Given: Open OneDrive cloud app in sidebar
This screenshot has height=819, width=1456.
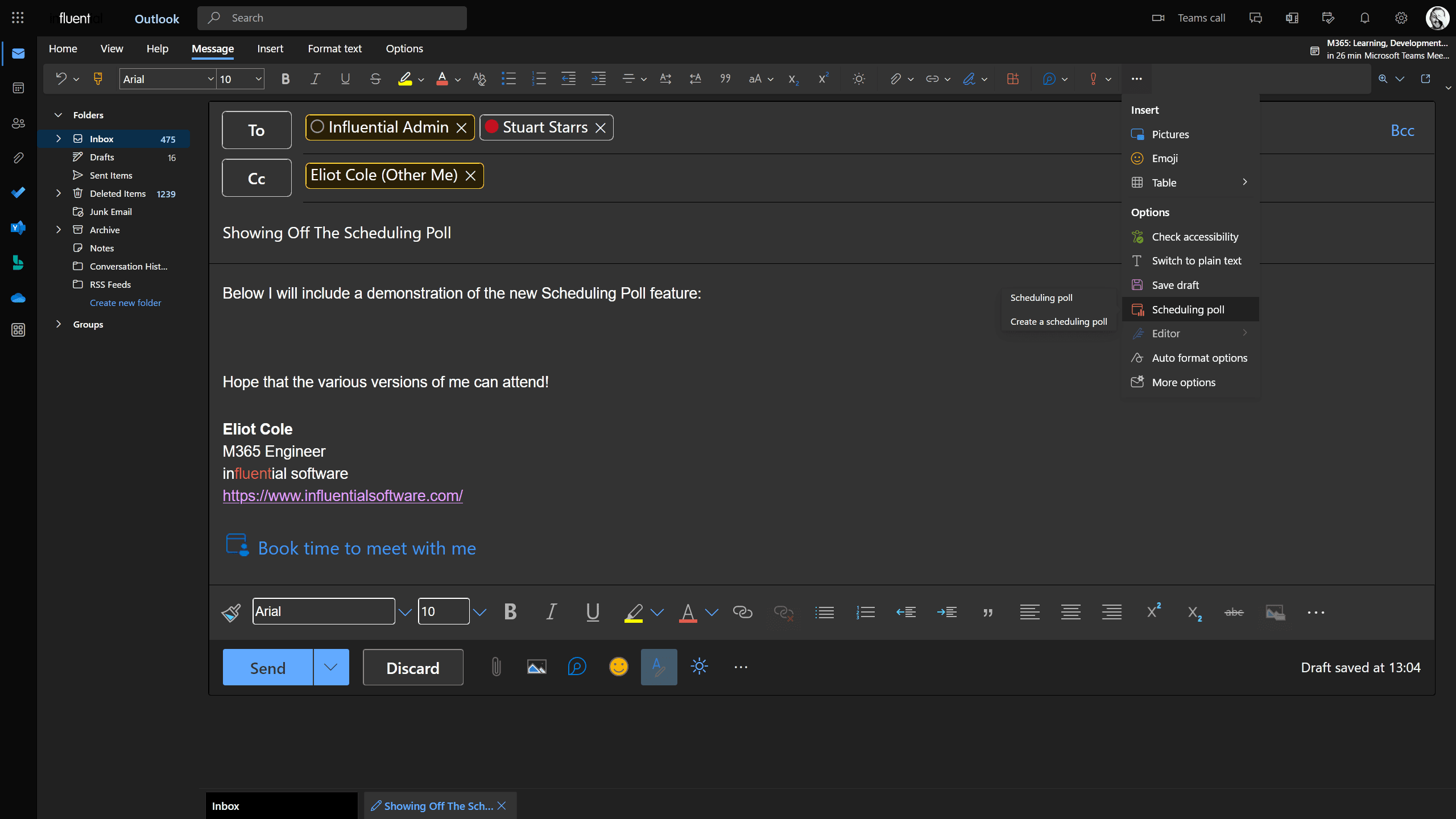Looking at the screenshot, I should coord(18,297).
